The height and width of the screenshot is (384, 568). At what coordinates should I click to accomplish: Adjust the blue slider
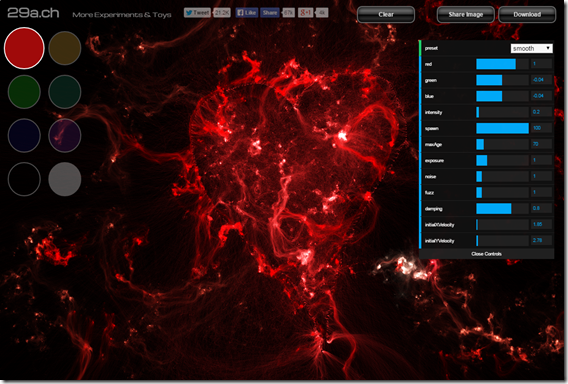pos(502,96)
